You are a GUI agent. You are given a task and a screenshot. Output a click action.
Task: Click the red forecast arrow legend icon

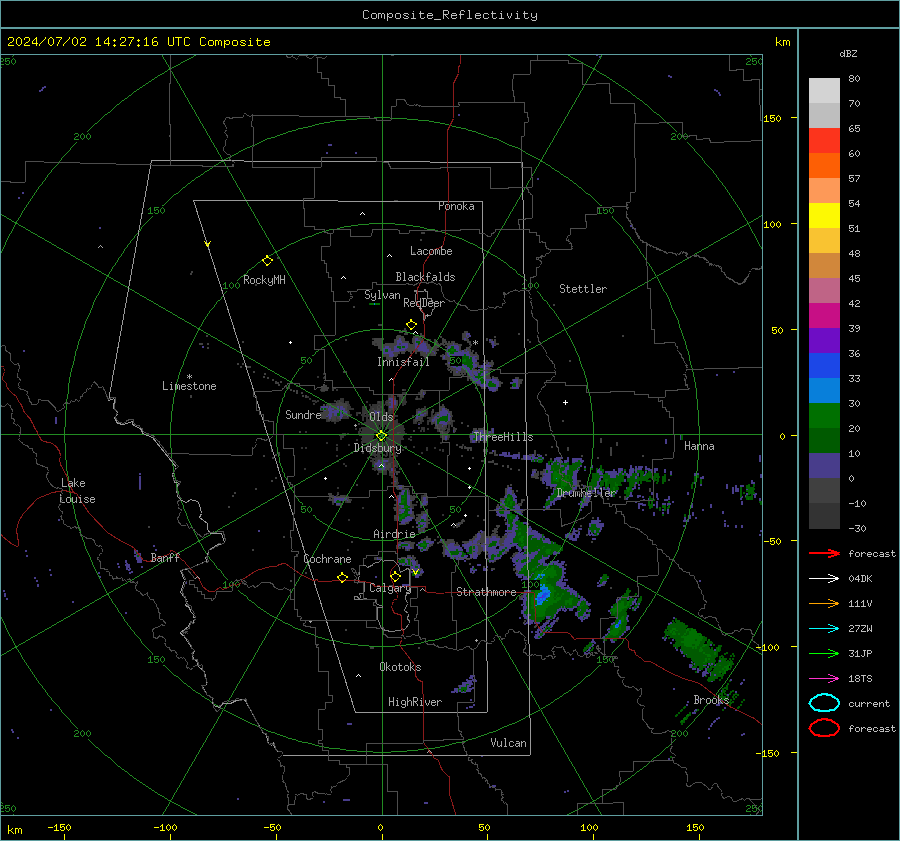[x=824, y=553]
